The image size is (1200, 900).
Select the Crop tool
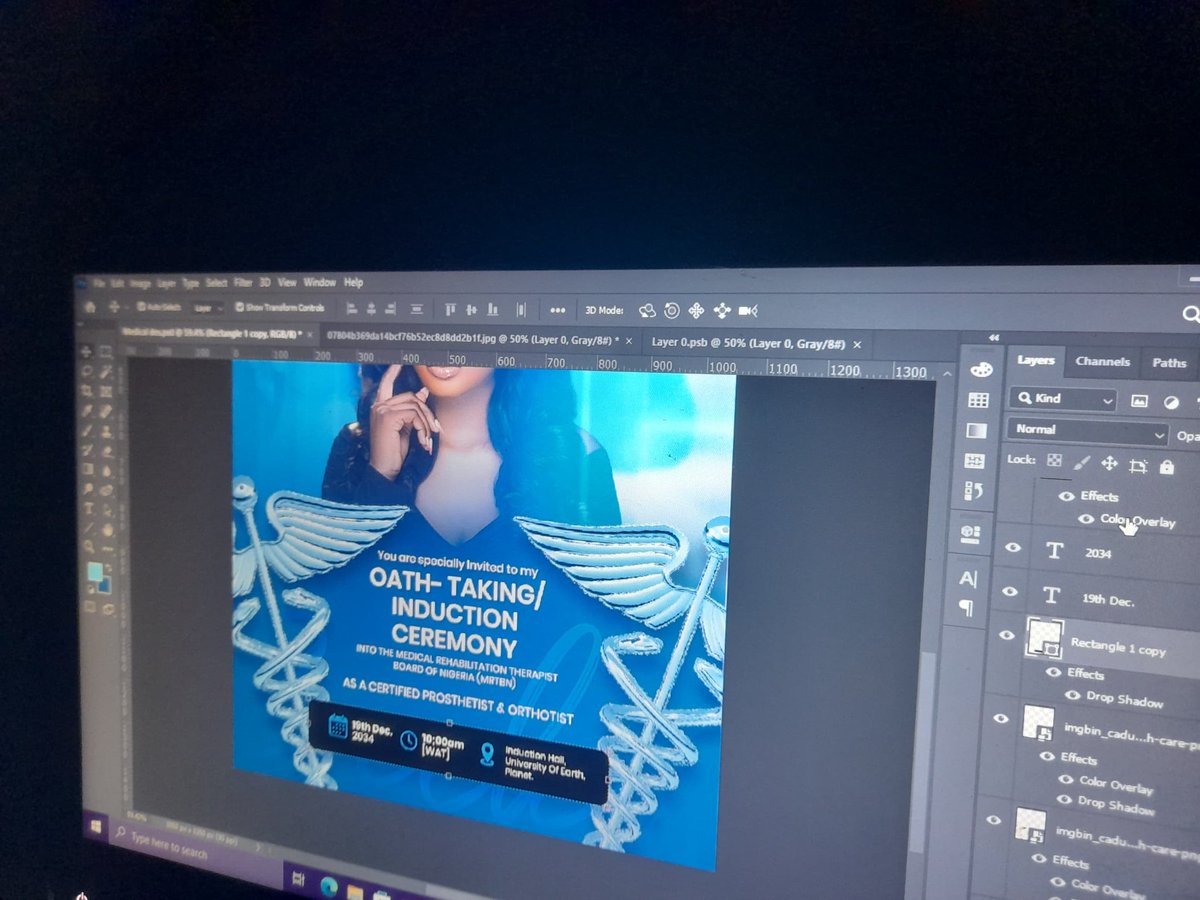[x=86, y=391]
